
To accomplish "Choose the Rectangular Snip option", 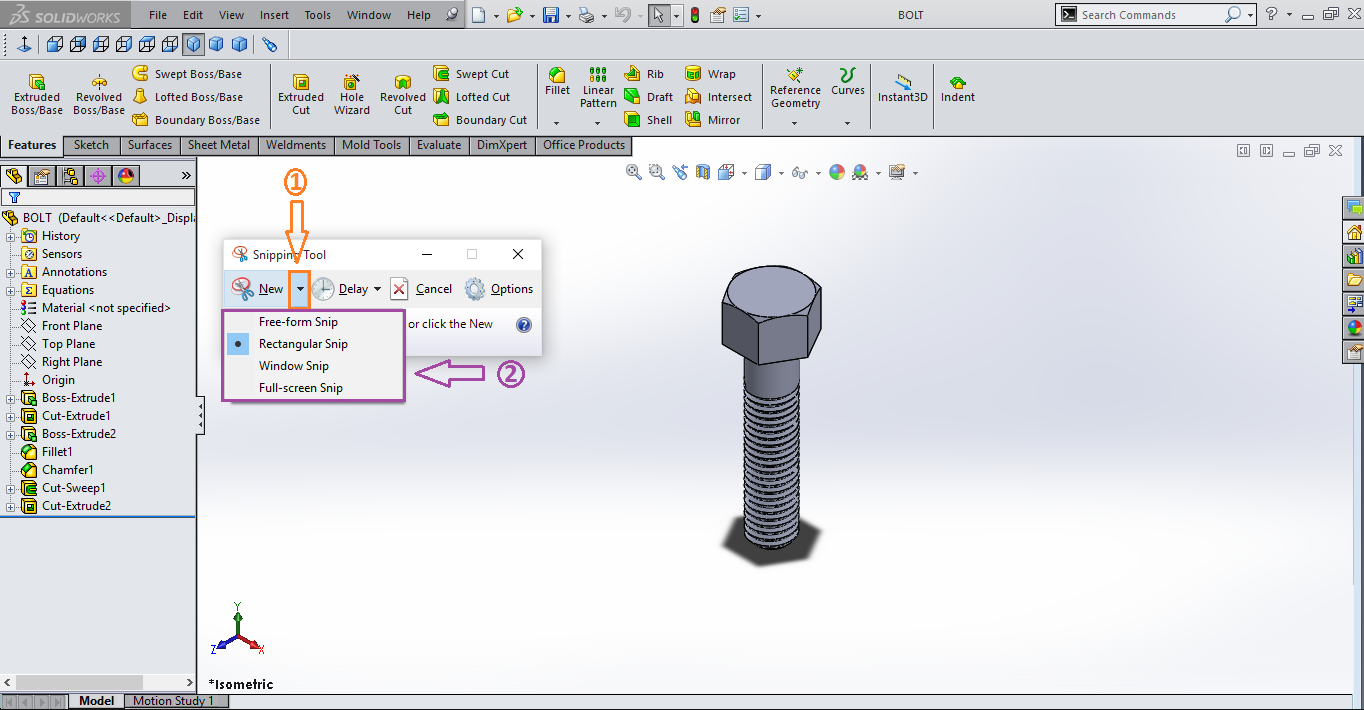I will [x=303, y=344].
